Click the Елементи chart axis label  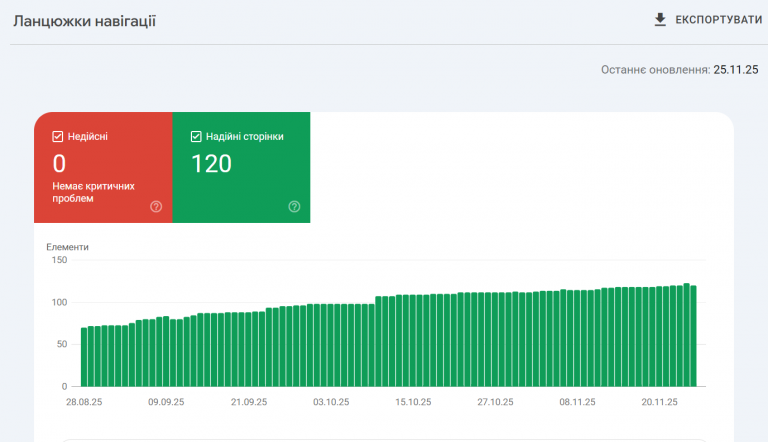point(67,247)
